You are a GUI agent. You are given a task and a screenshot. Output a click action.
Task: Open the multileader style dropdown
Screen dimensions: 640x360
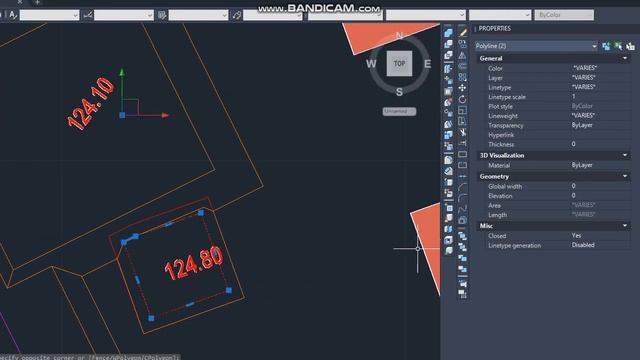[x=273, y=15]
